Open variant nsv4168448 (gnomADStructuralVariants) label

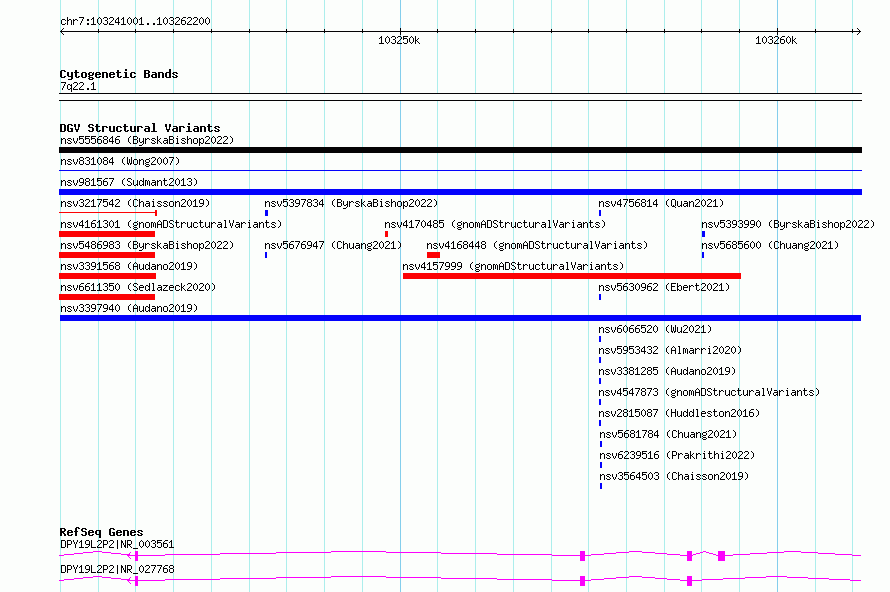tap(537, 245)
